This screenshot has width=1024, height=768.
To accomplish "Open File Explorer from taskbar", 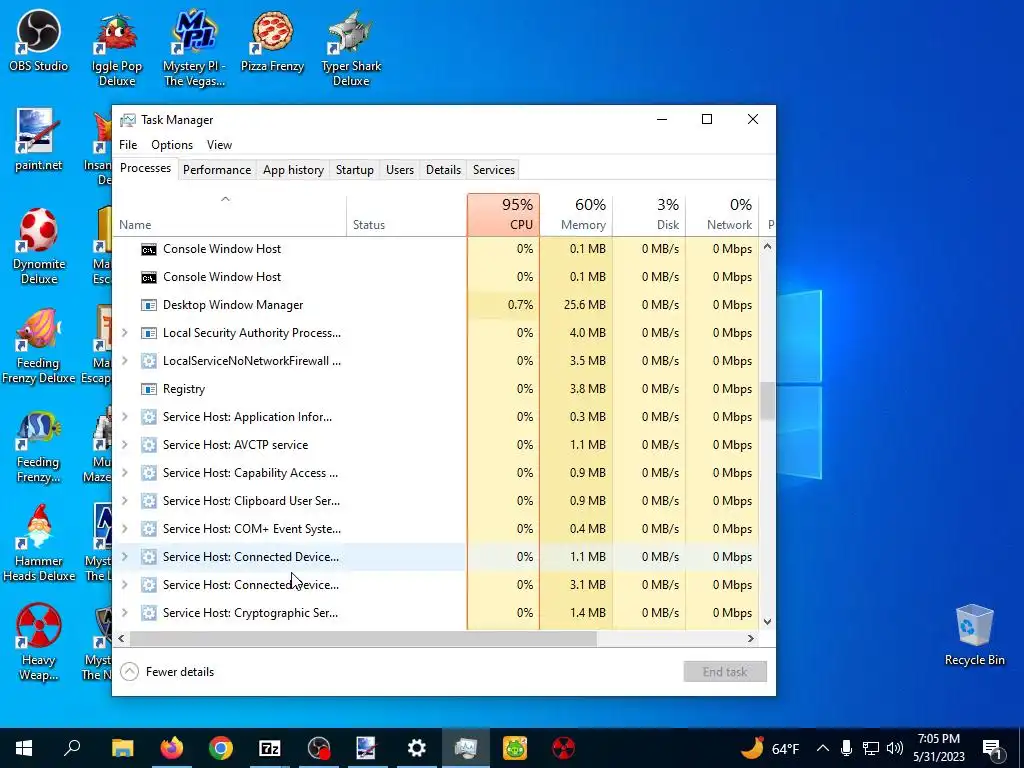I will 122,748.
